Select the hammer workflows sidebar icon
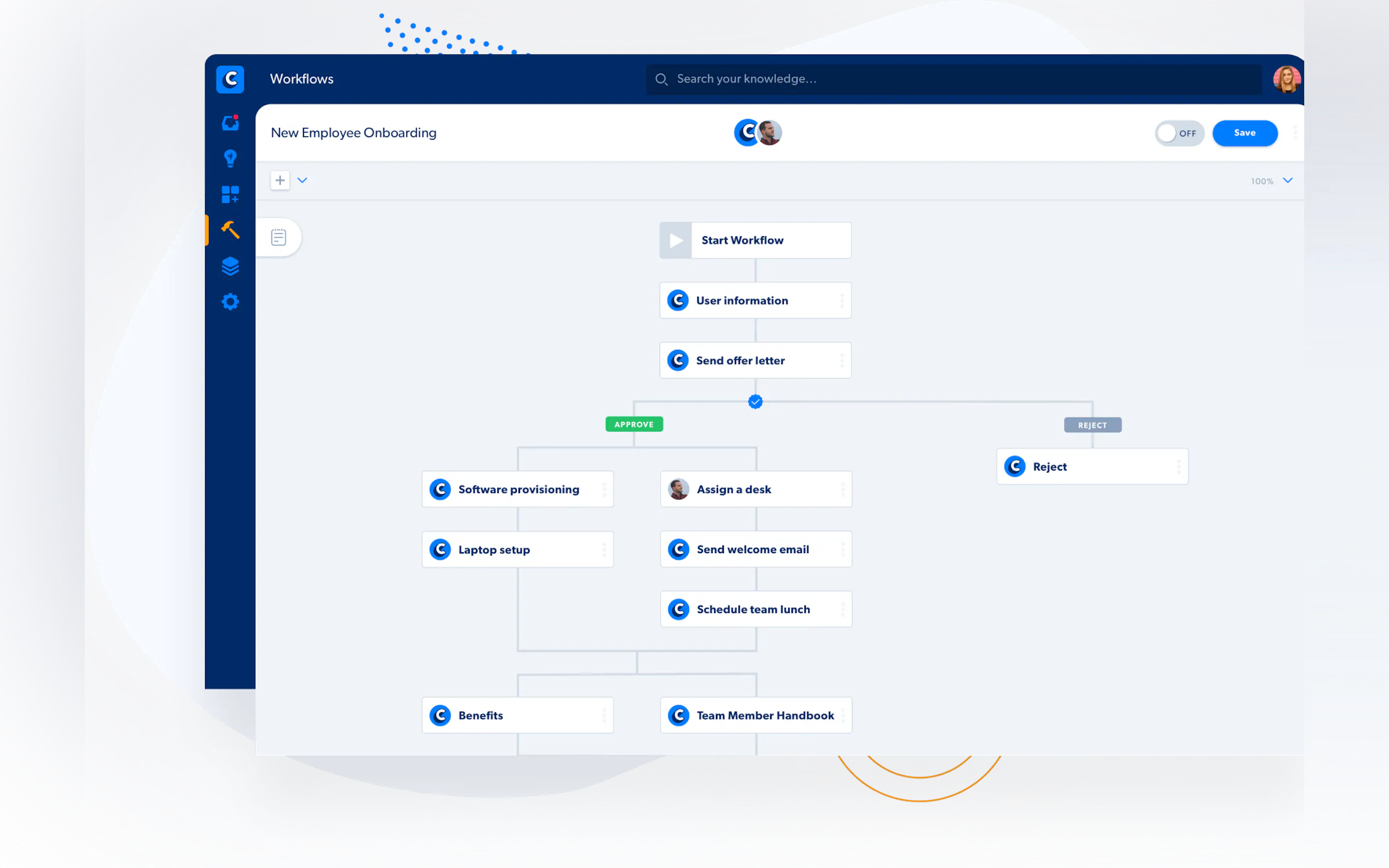This screenshot has height=868, width=1389. click(230, 230)
